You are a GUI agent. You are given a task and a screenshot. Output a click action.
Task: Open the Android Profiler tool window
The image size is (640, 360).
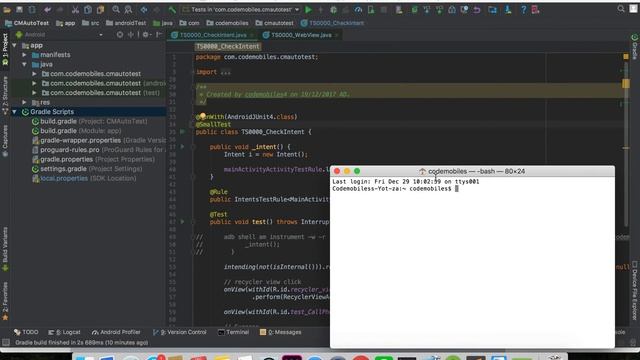pyautogui.click(x=116, y=332)
